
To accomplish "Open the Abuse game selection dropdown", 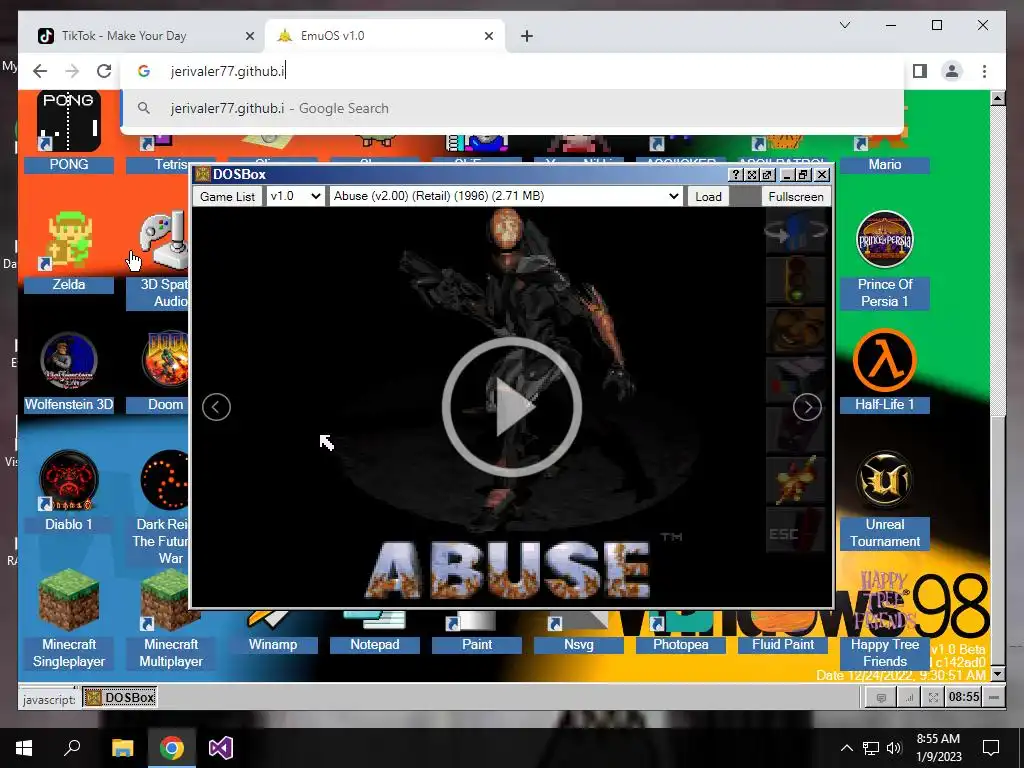I will 506,196.
